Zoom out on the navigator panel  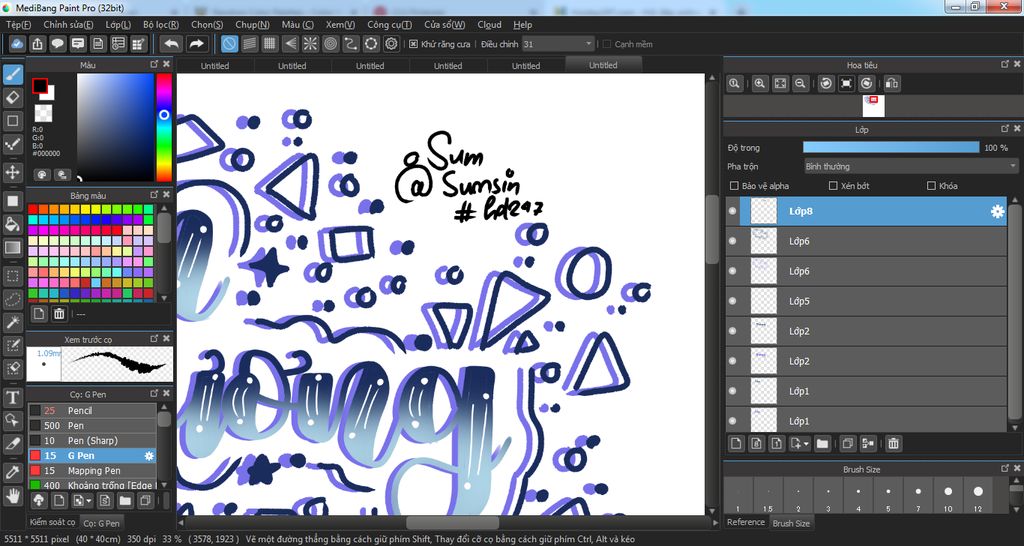[800, 84]
